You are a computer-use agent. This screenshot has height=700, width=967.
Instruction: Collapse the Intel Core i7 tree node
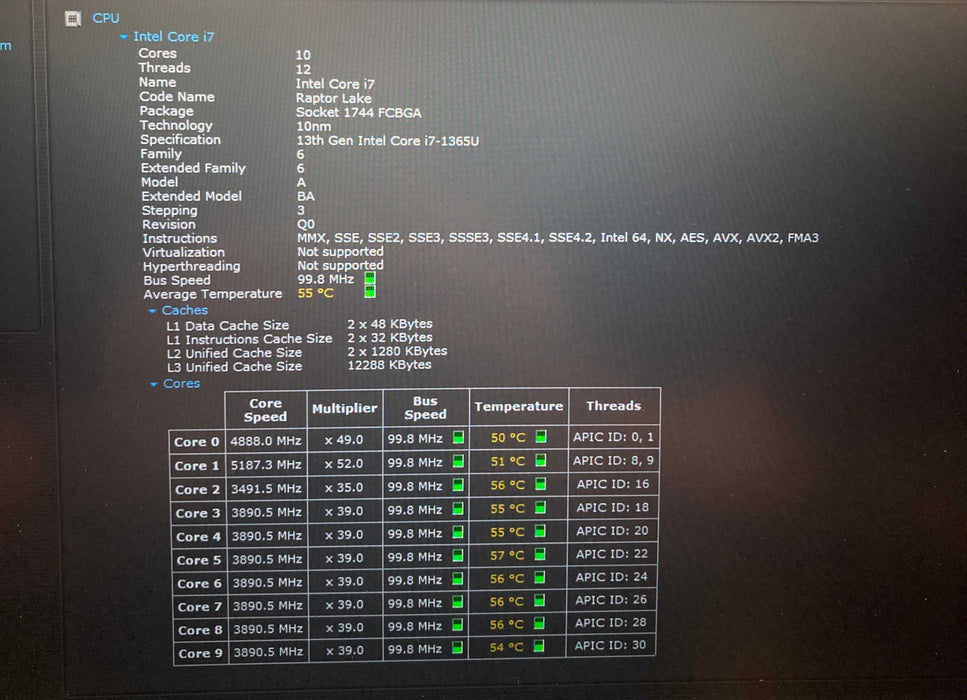coord(123,37)
